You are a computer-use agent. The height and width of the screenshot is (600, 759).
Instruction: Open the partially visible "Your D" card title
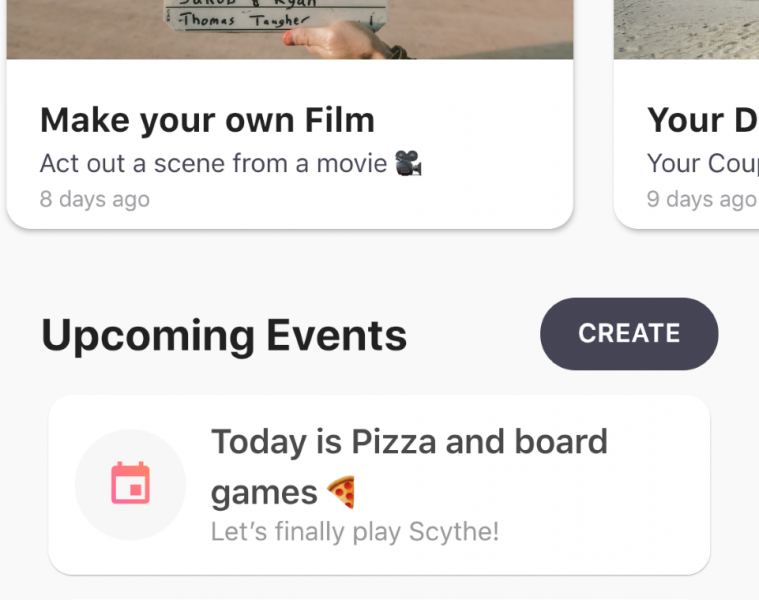pyautogui.click(x=702, y=120)
